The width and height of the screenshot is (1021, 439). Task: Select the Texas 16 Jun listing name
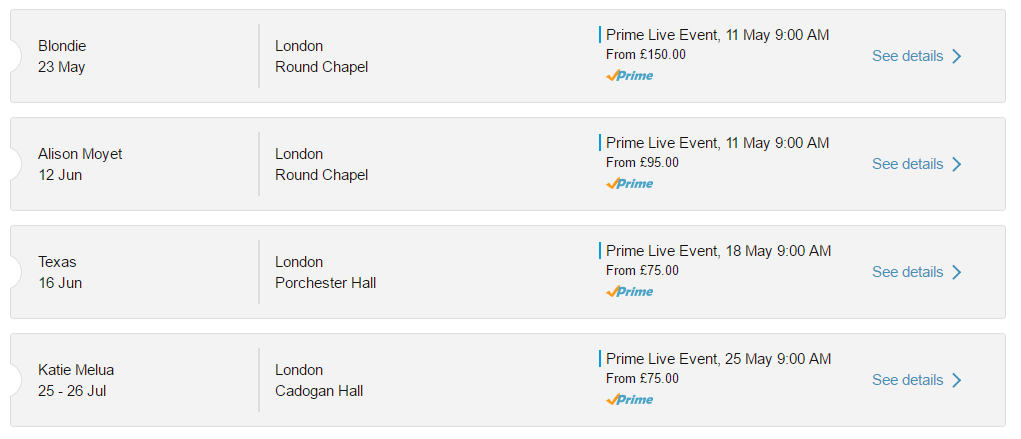[57, 262]
